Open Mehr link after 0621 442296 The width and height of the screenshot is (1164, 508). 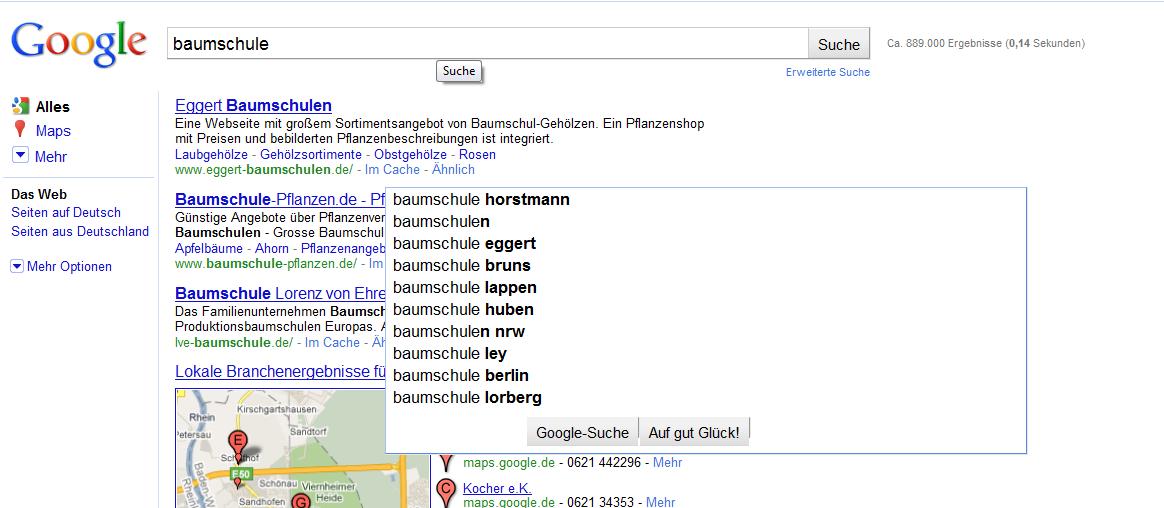pos(667,463)
